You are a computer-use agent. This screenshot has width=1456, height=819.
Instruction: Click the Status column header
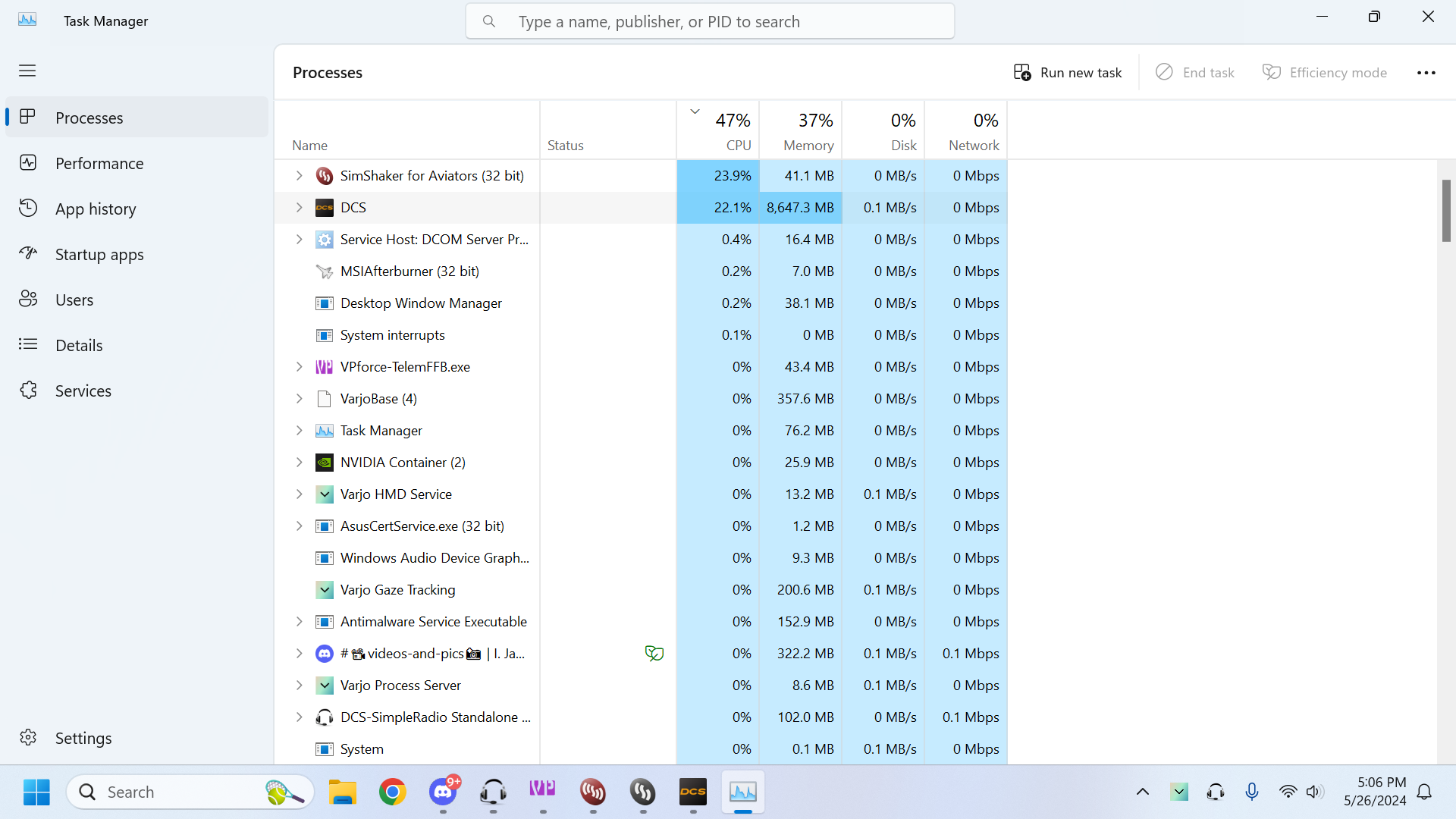[x=608, y=130]
